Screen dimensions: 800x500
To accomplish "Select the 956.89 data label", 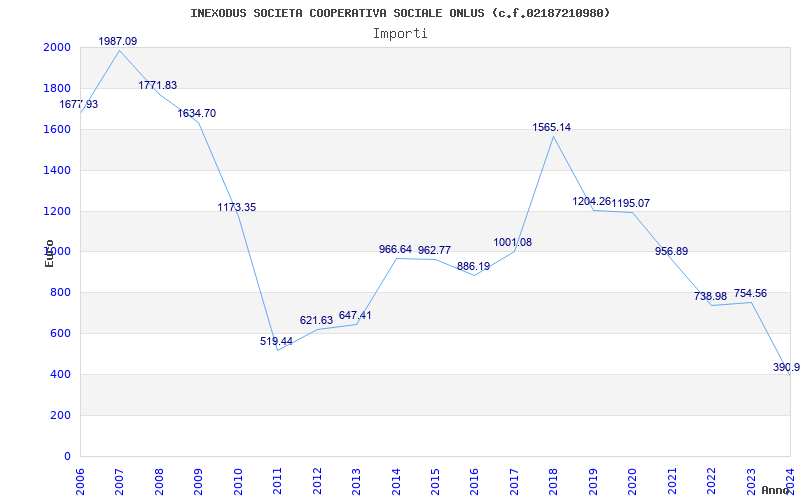I will click(671, 252).
